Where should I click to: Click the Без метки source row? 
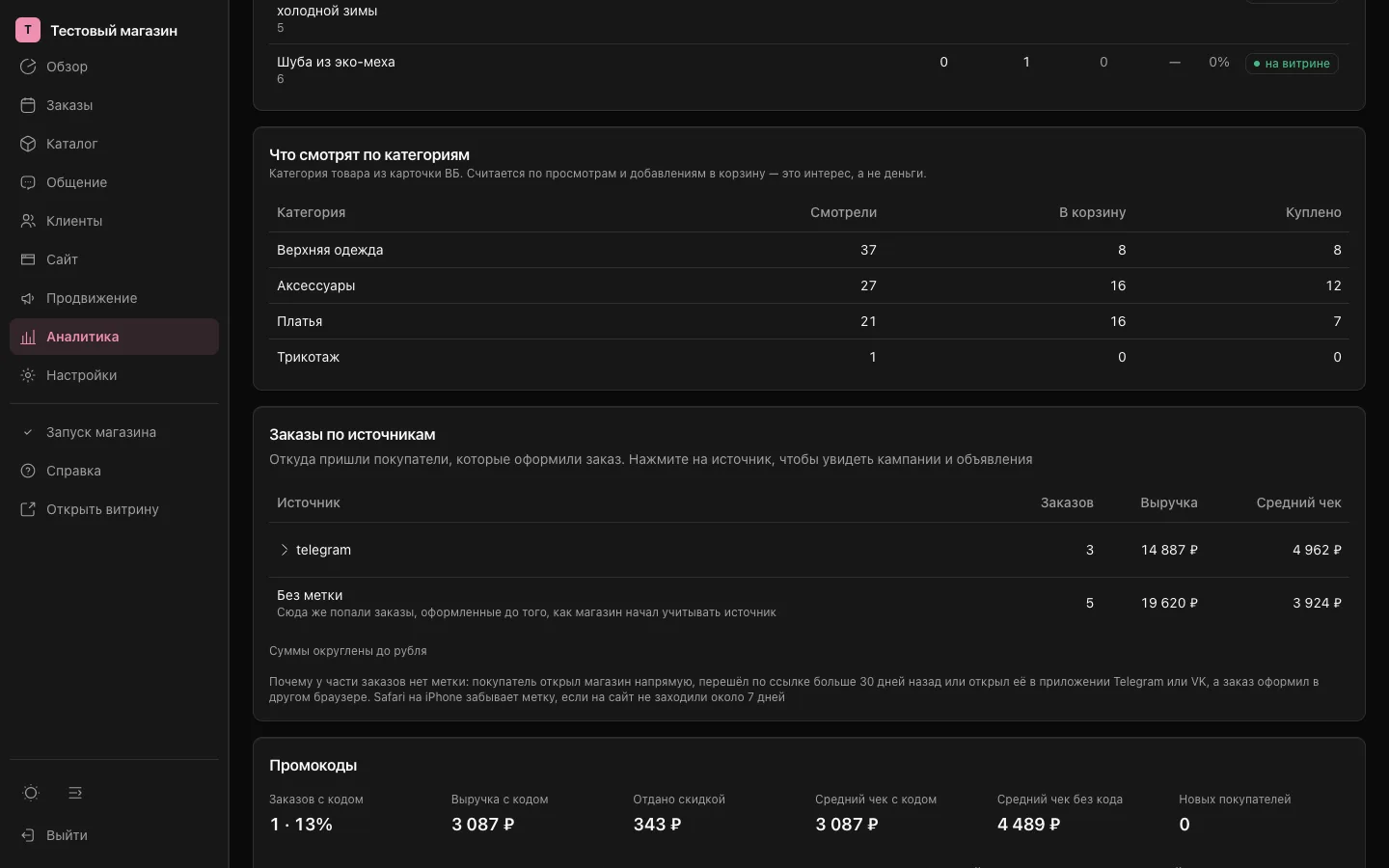point(808,603)
